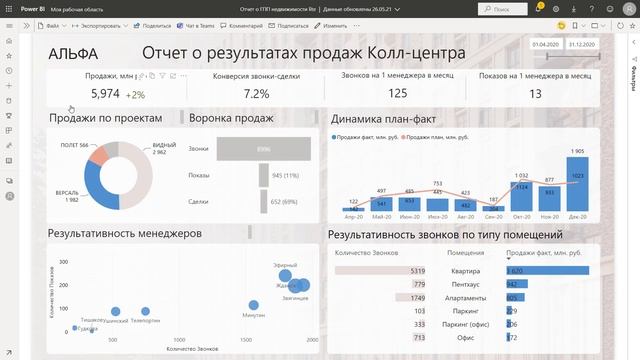Open settings gear in top bar
The image size is (640, 360).
click(556, 9)
